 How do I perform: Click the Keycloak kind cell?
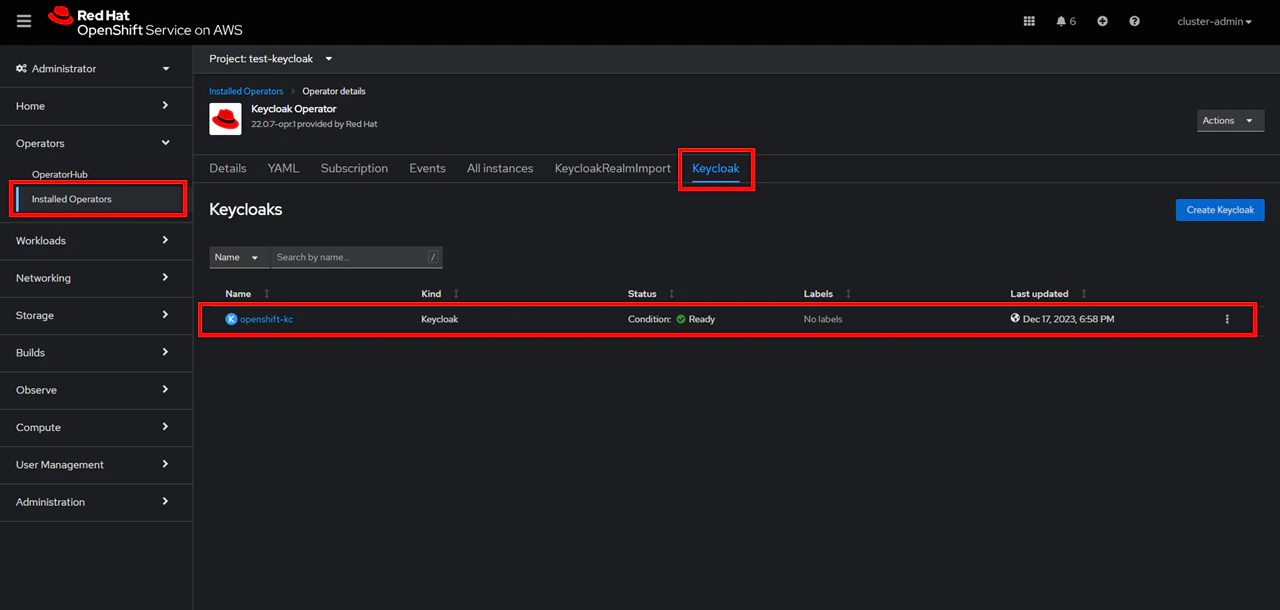[x=439, y=319]
